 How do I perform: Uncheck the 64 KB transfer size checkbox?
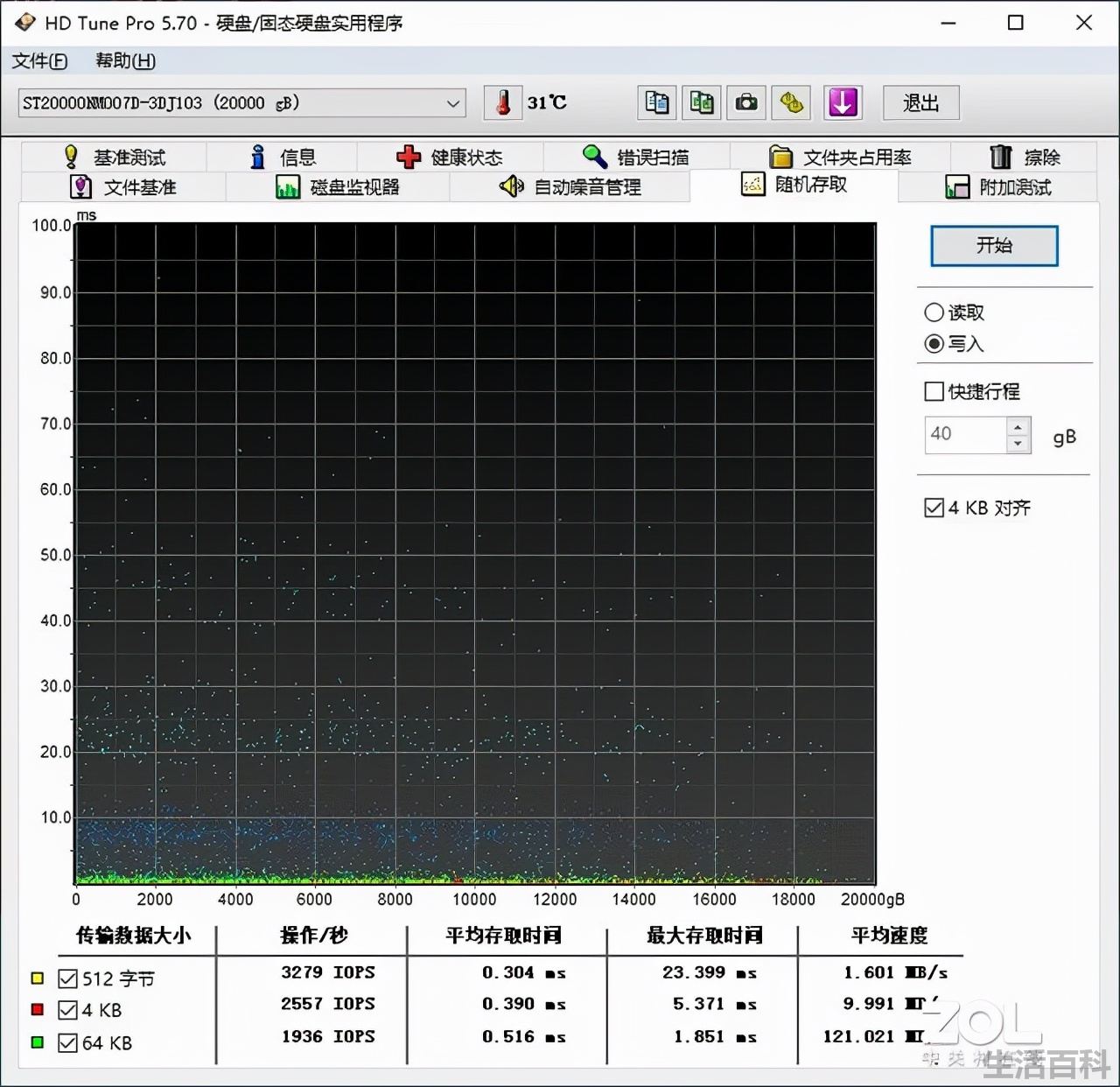coord(67,1042)
